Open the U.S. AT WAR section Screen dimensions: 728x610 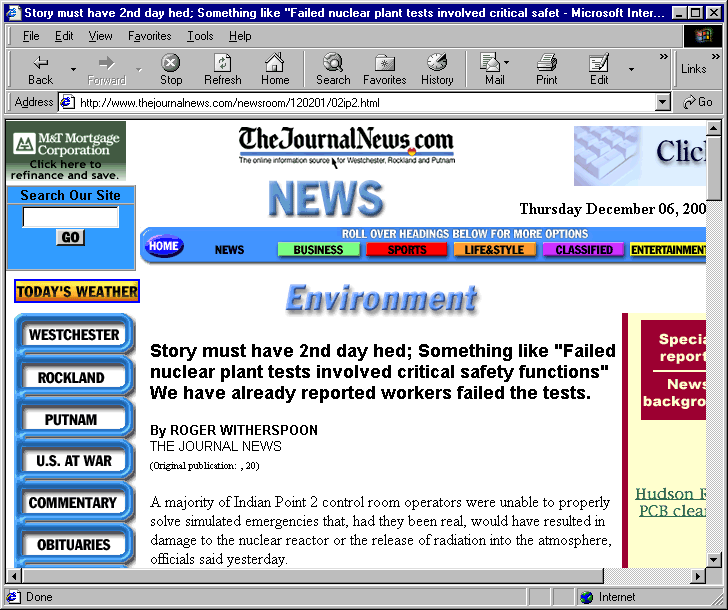pyautogui.click(x=74, y=461)
